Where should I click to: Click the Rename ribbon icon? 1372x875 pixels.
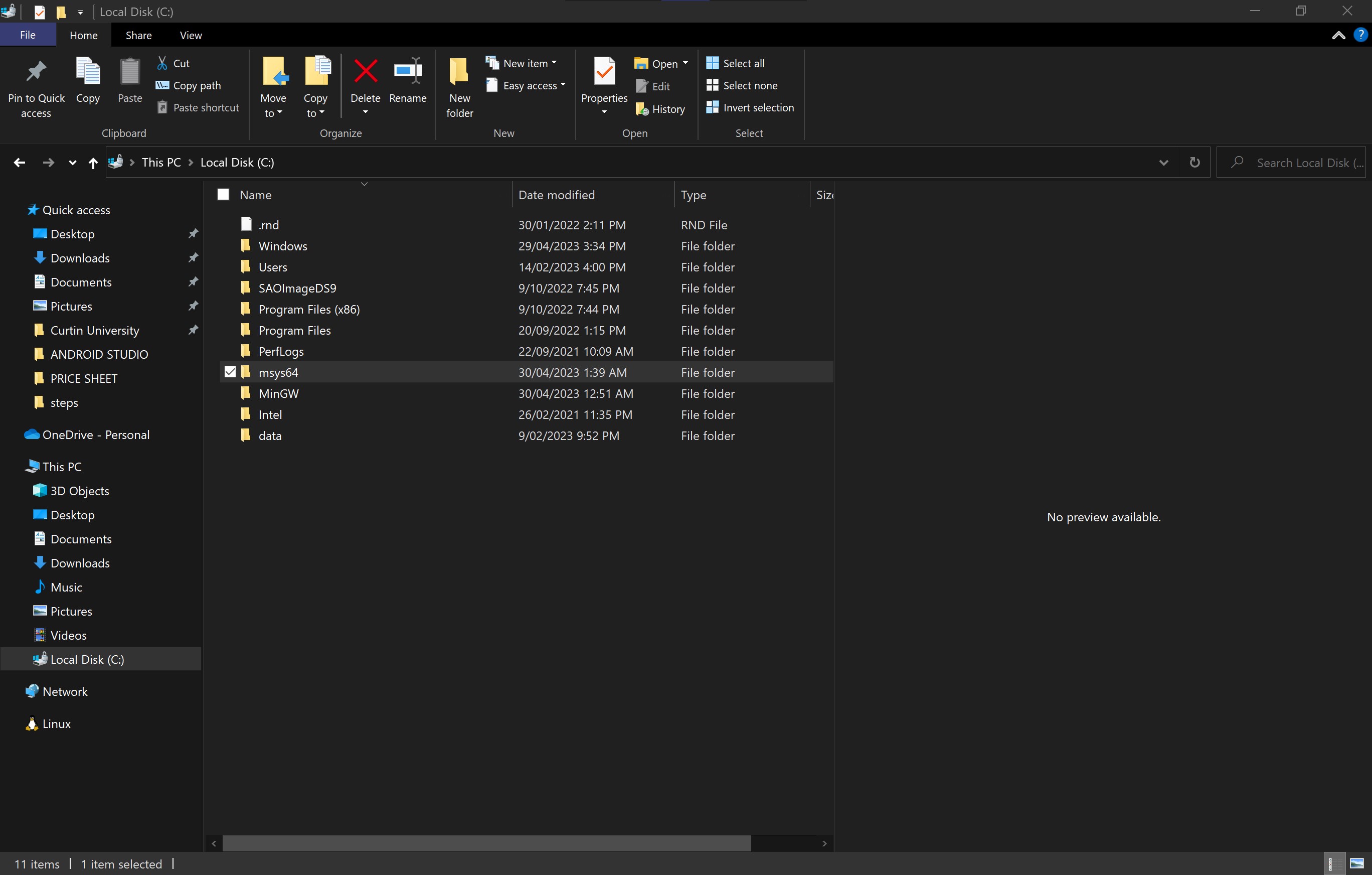(x=408, y=71)
